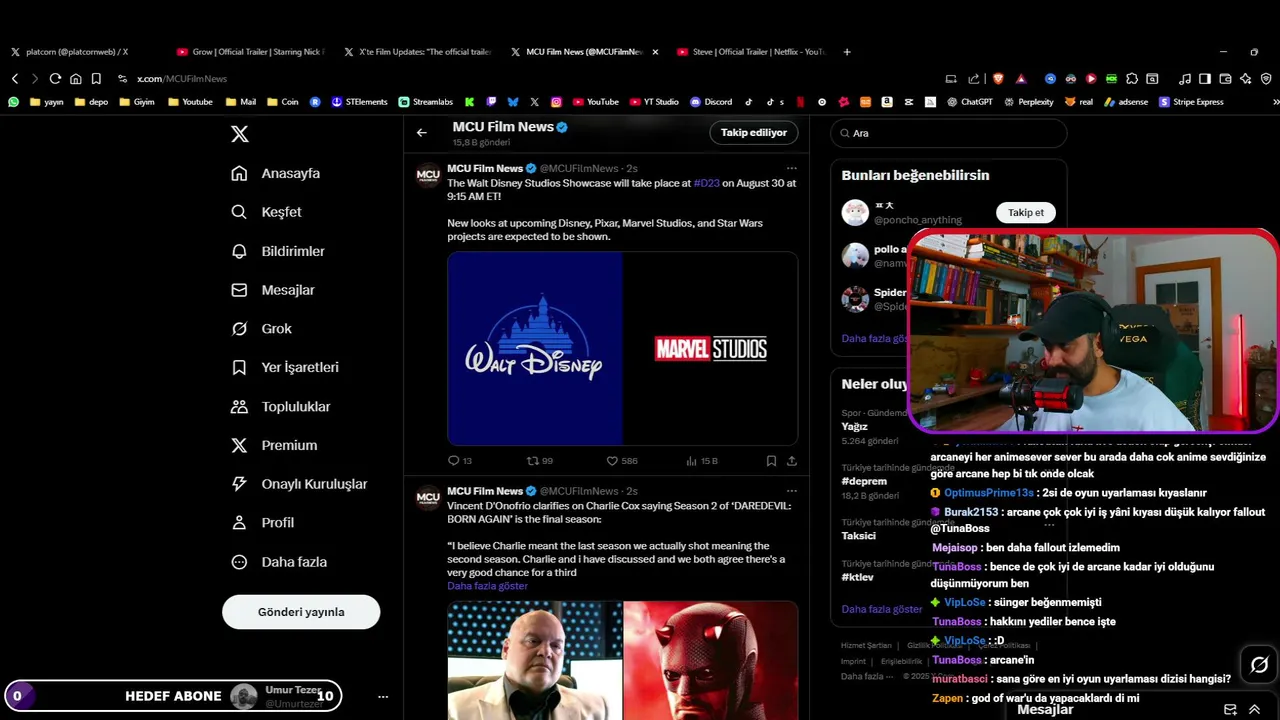The width and height of the screenshot is (1280, 720).
Task: Open Topluluklar communities
Action: [281, 406]
